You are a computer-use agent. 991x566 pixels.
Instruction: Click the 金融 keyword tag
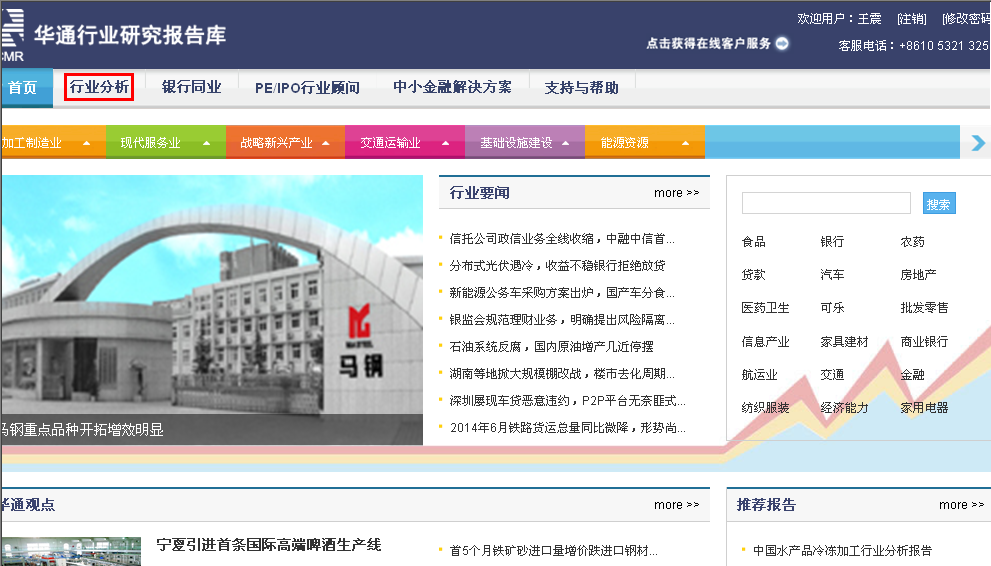tap(913, 375)
